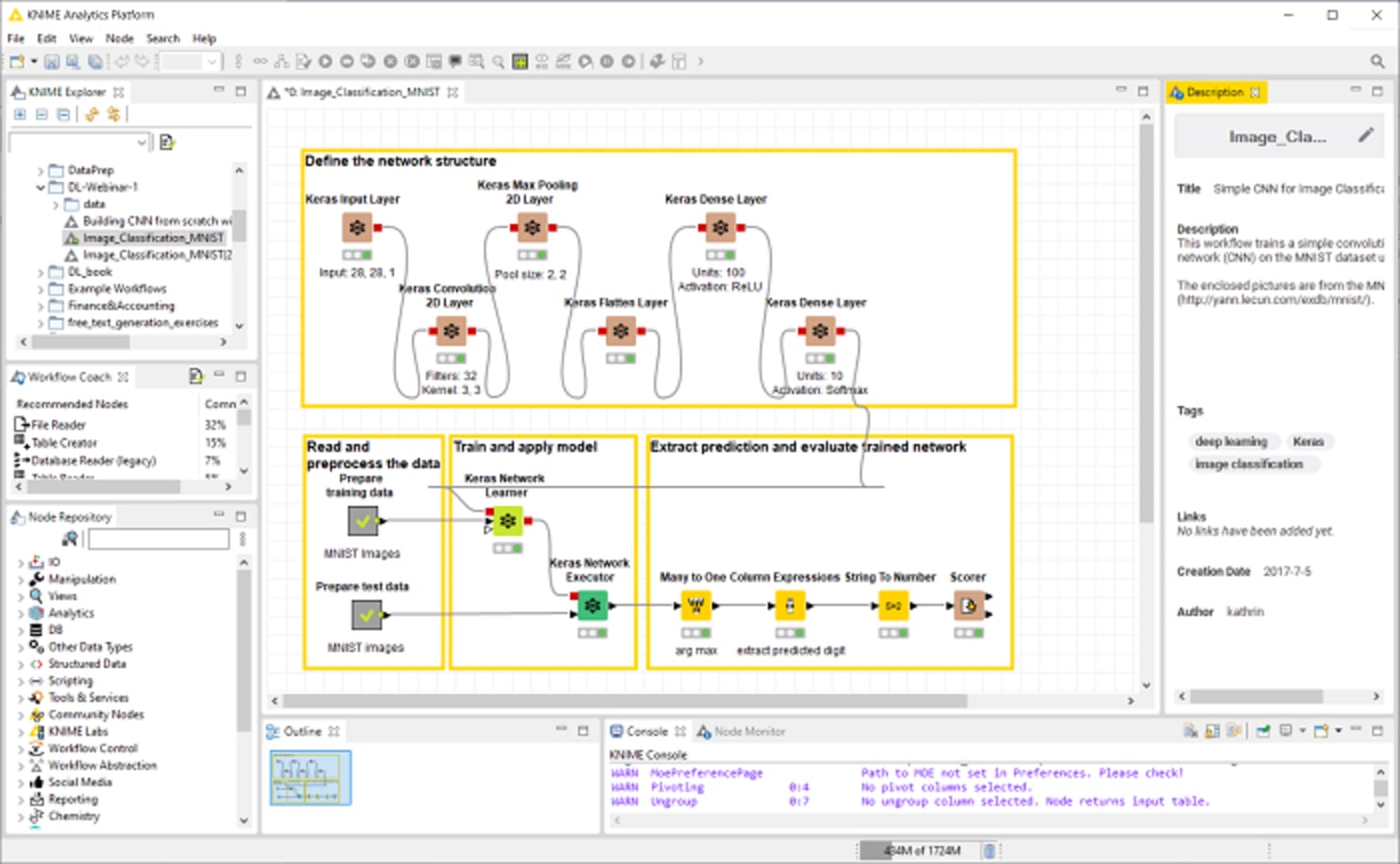Viewport: 1400px width, 864px height.
Task: Click the String To Number node
Action: (893, 605)
